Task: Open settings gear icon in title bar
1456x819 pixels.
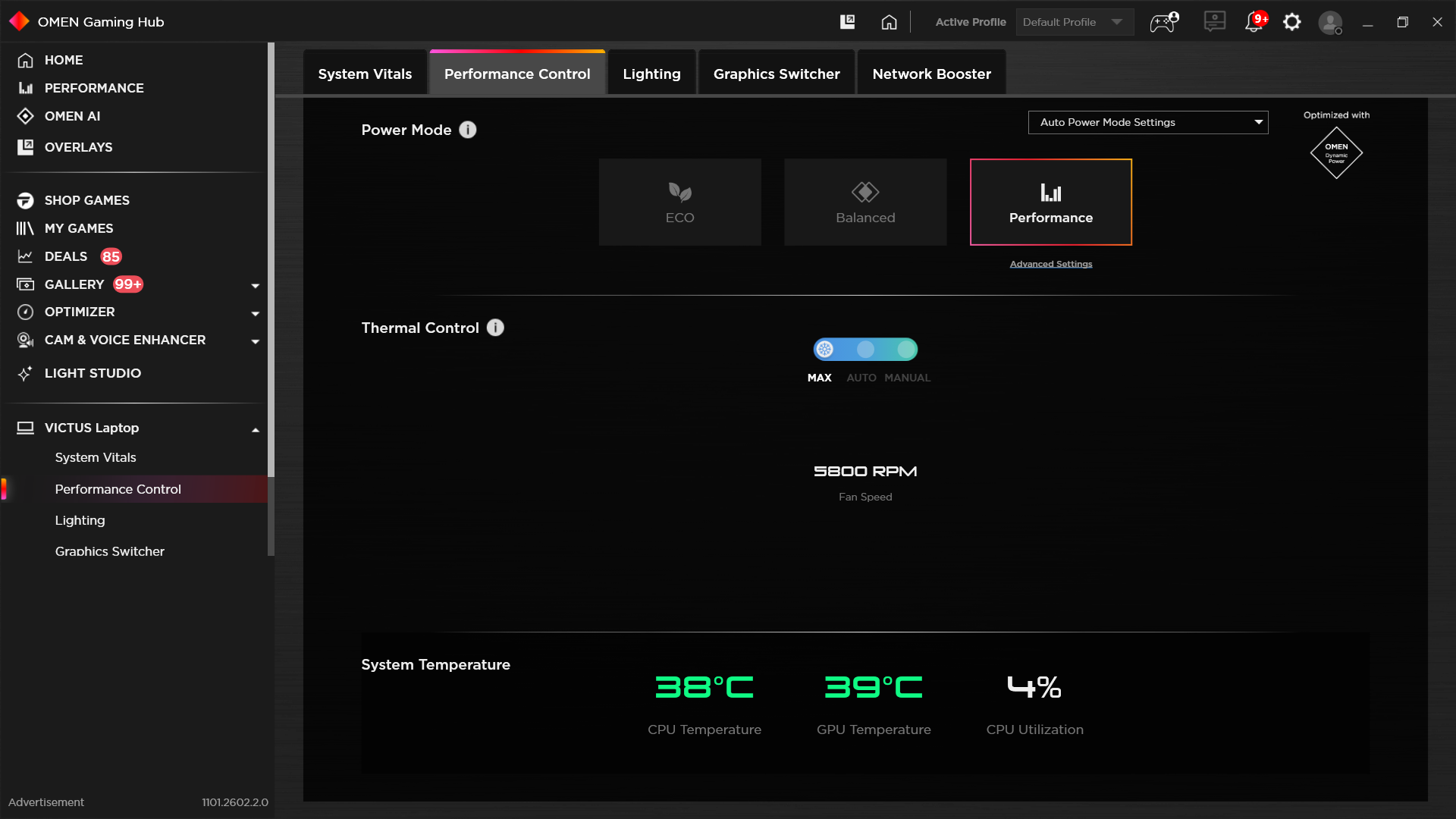Action: (1292, 22)
